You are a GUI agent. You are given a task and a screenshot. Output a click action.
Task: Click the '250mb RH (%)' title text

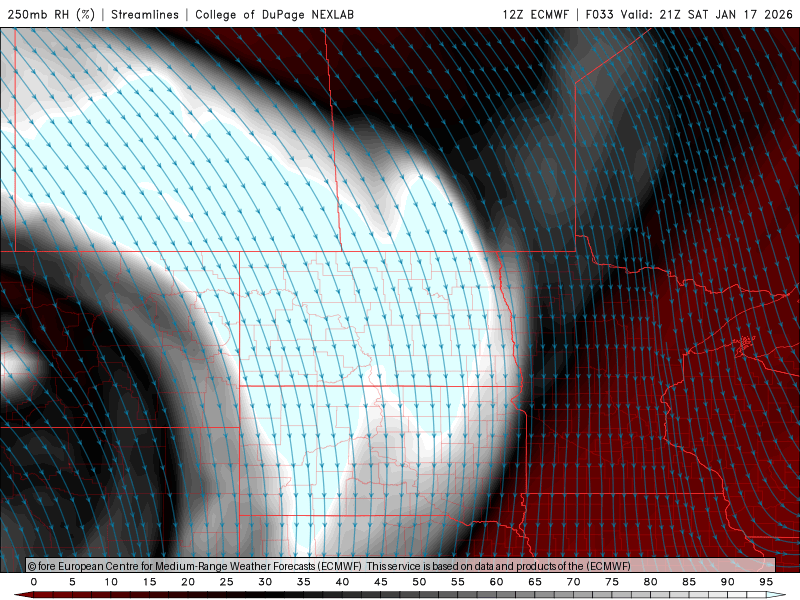pyautogui.click(x=51, y=14)
